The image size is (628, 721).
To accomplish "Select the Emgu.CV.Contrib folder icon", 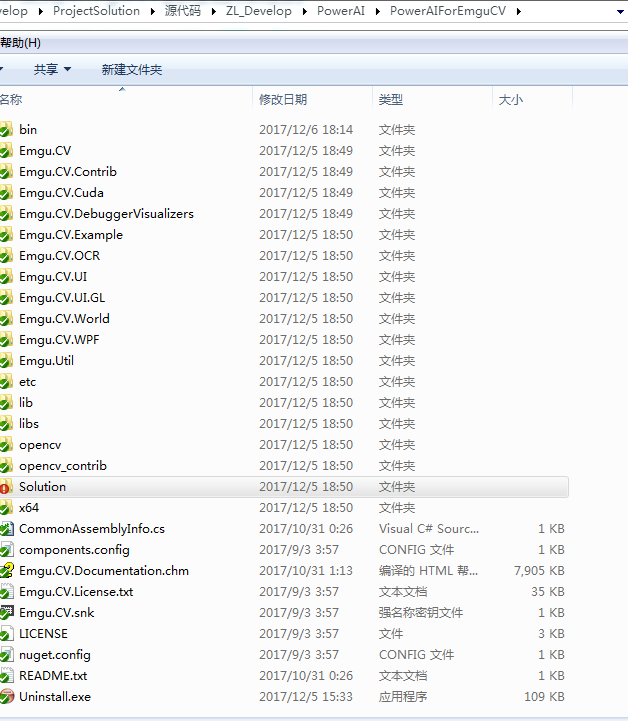I will (6, 172).
